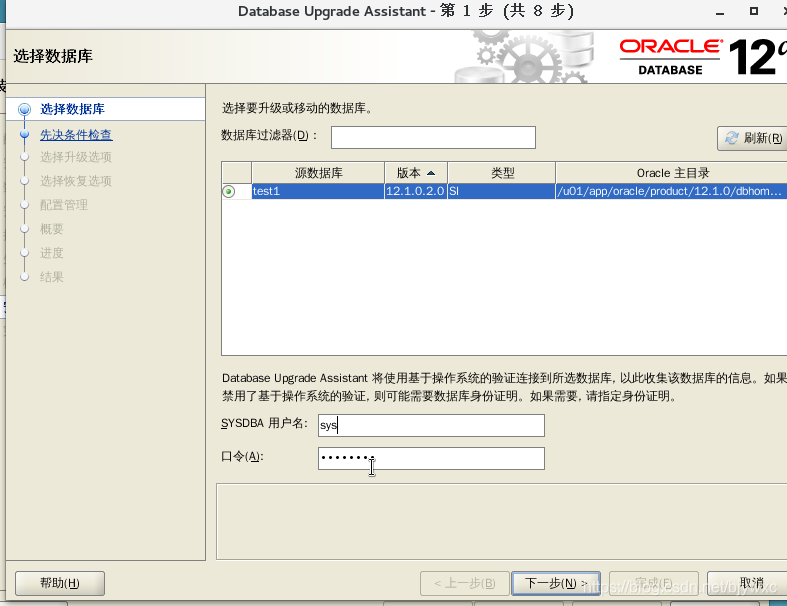This screenshot has width=787, height=606.
Task: Minimize the Database Upgrade Assistant window
Action: click(720, 12)
